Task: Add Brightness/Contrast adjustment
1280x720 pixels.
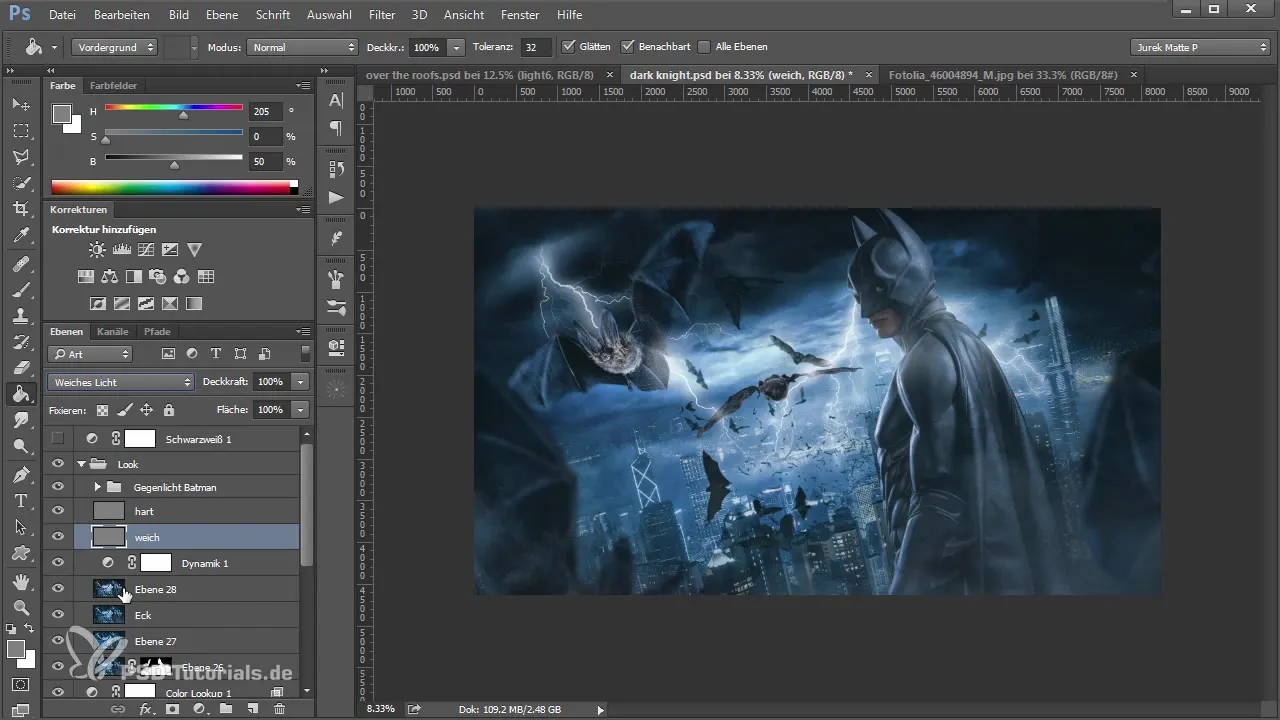Action: point(97,250)
